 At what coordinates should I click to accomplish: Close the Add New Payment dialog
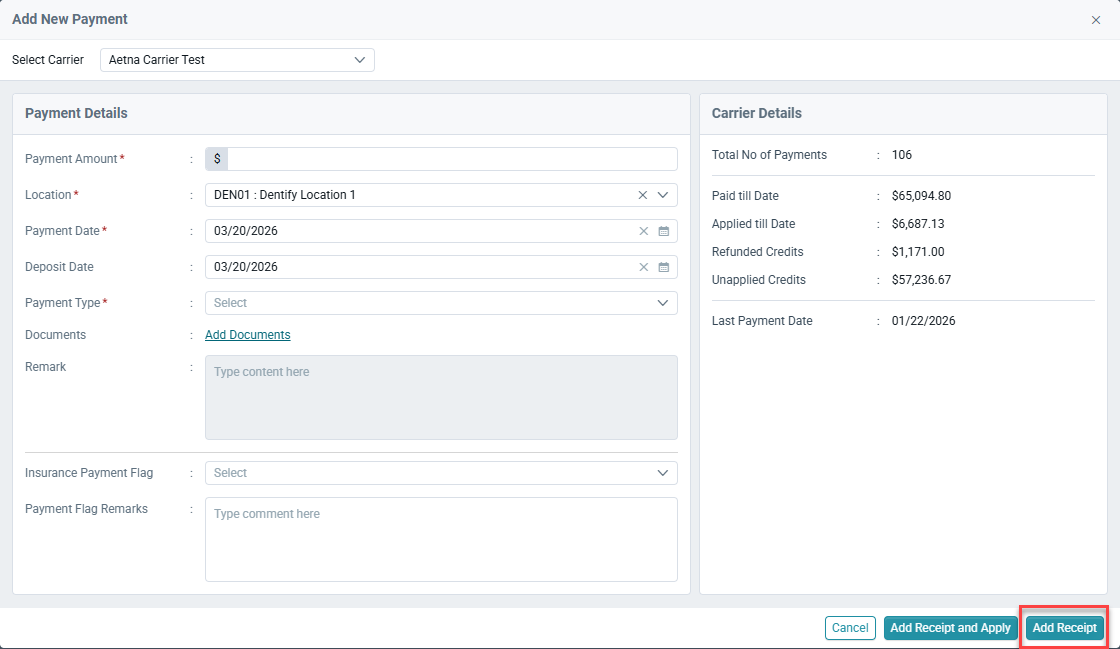(1096, 20)
